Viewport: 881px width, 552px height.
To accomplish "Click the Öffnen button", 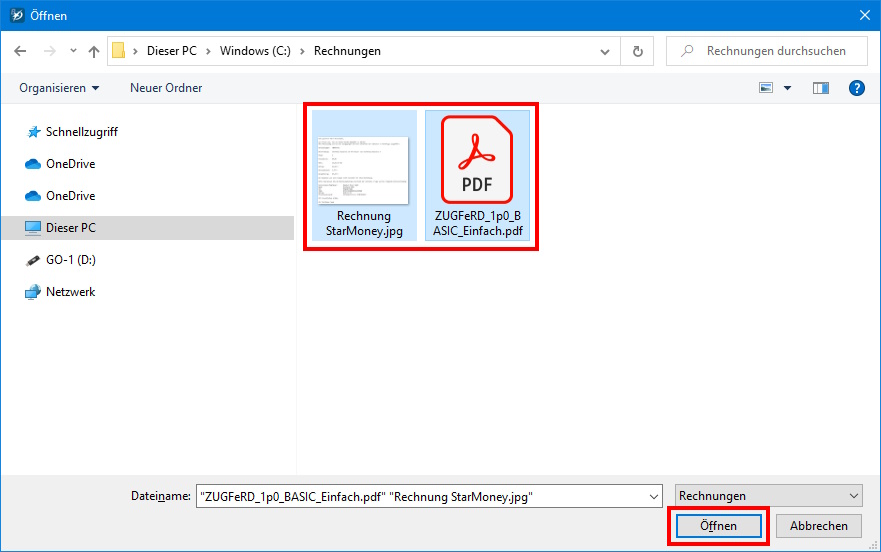I will (x=718, y=526).
